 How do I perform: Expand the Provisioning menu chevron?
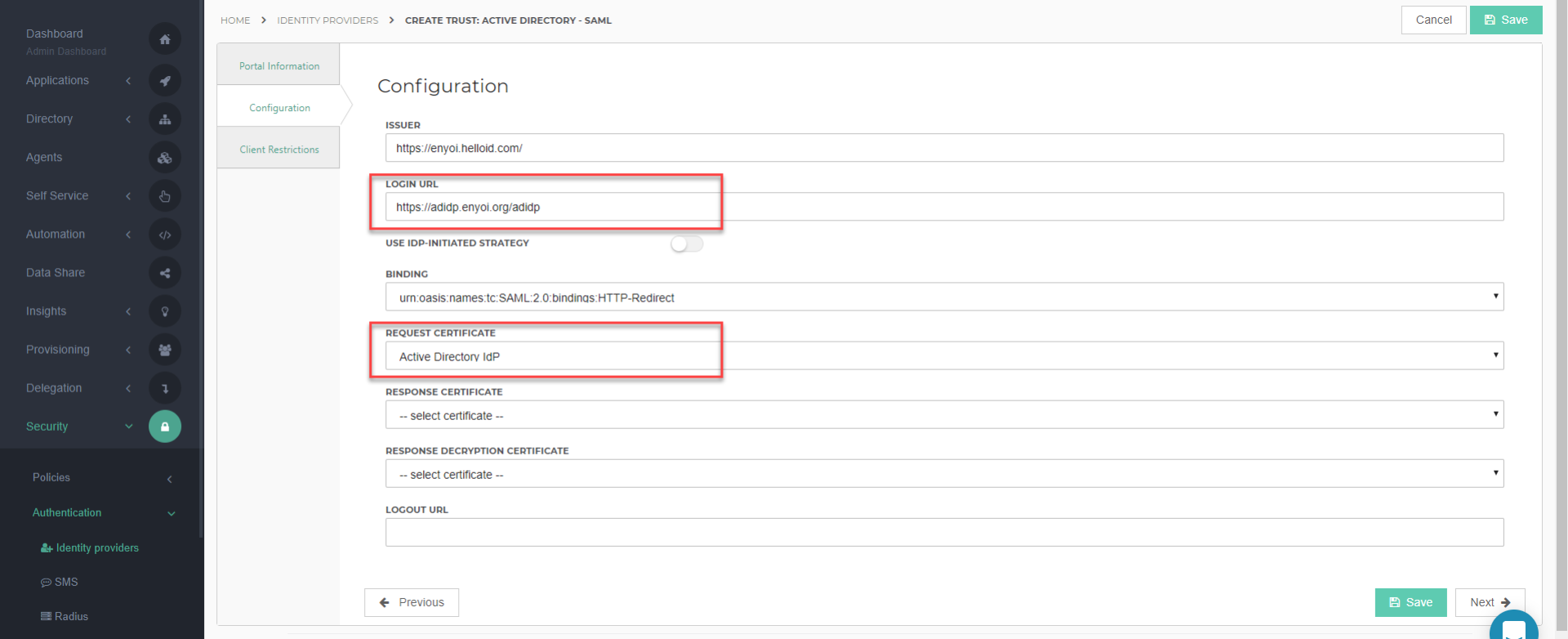click(128, 350)
